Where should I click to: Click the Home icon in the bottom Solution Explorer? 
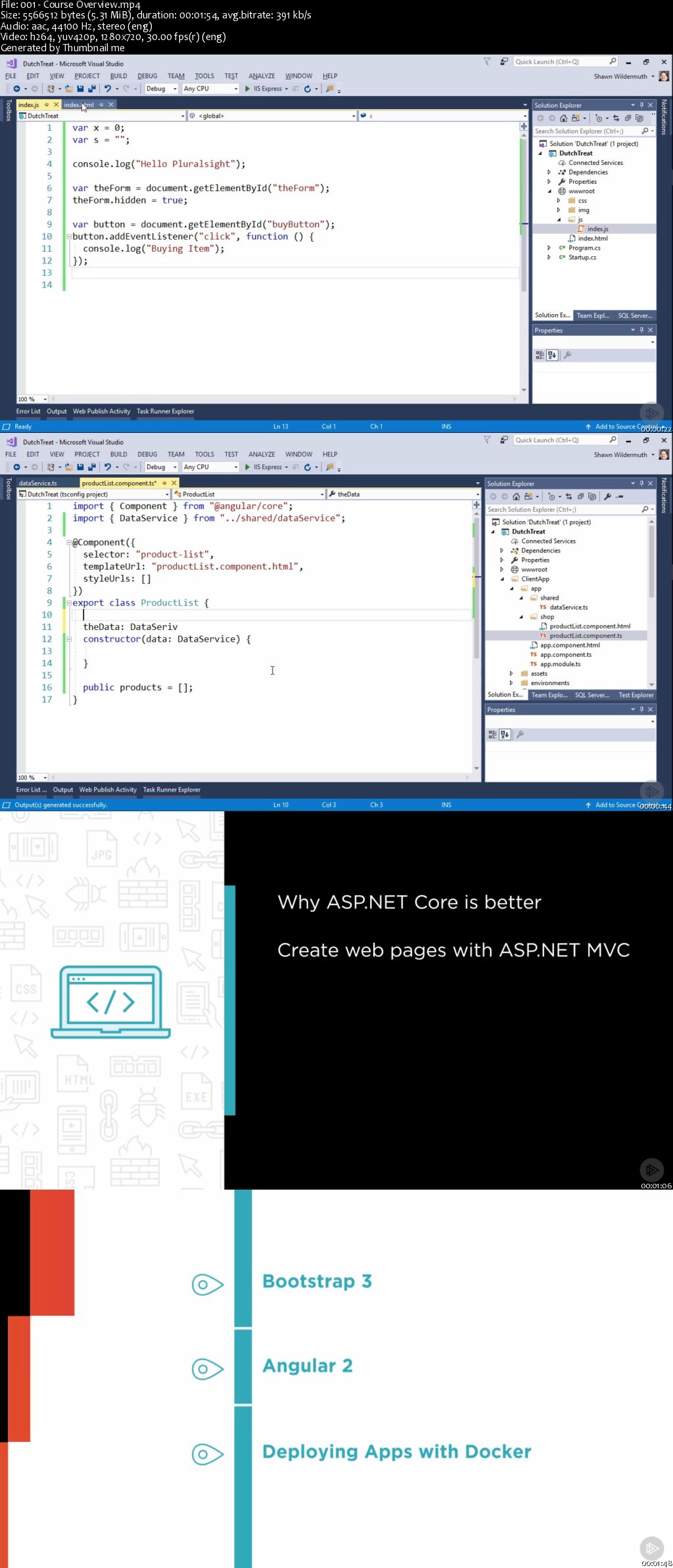(x=516, y=497)
